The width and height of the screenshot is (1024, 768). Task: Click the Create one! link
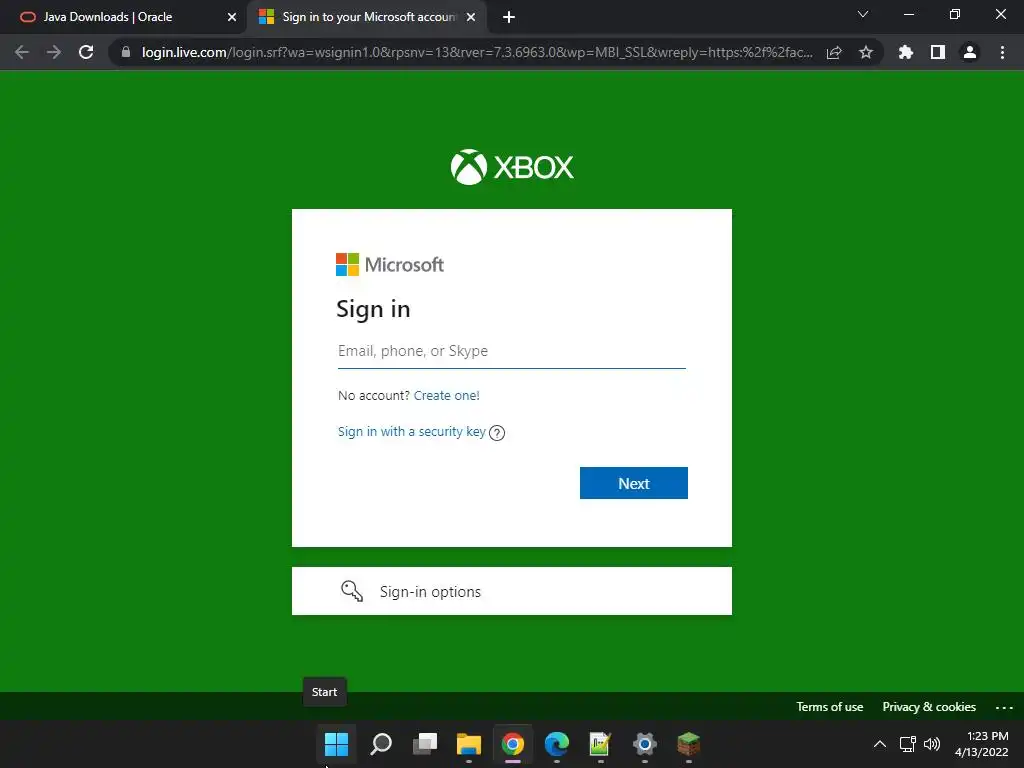pos(447,395)
